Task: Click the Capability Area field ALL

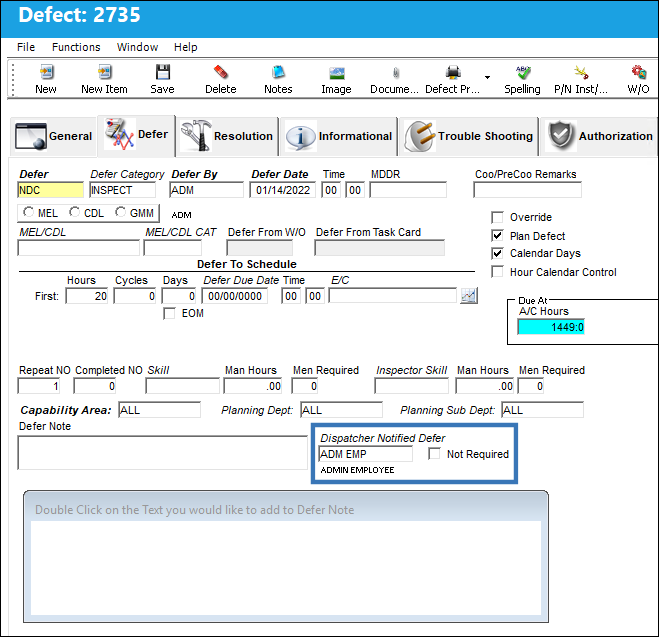Action: (160, 410)
